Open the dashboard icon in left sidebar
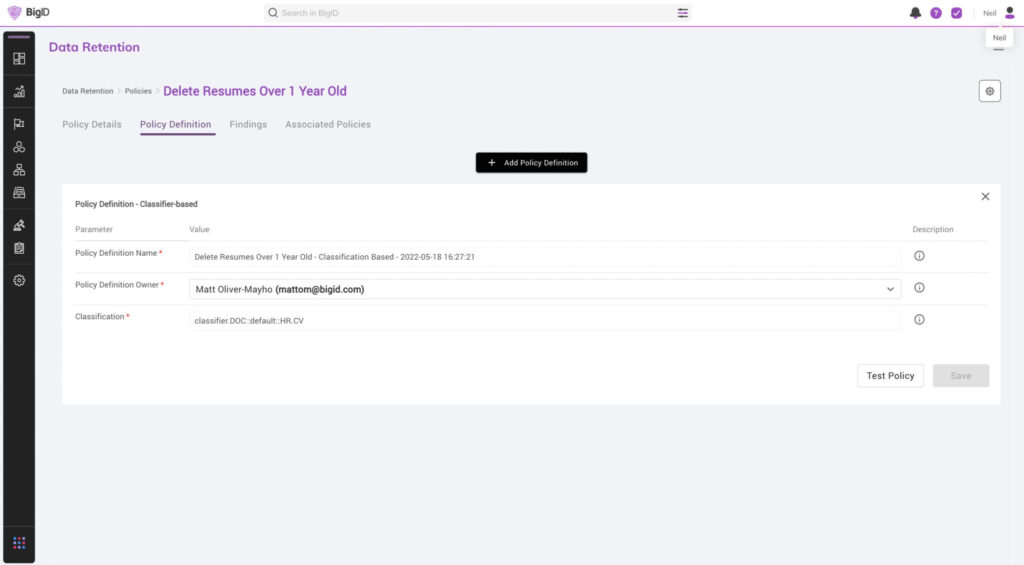 (19, 58)
